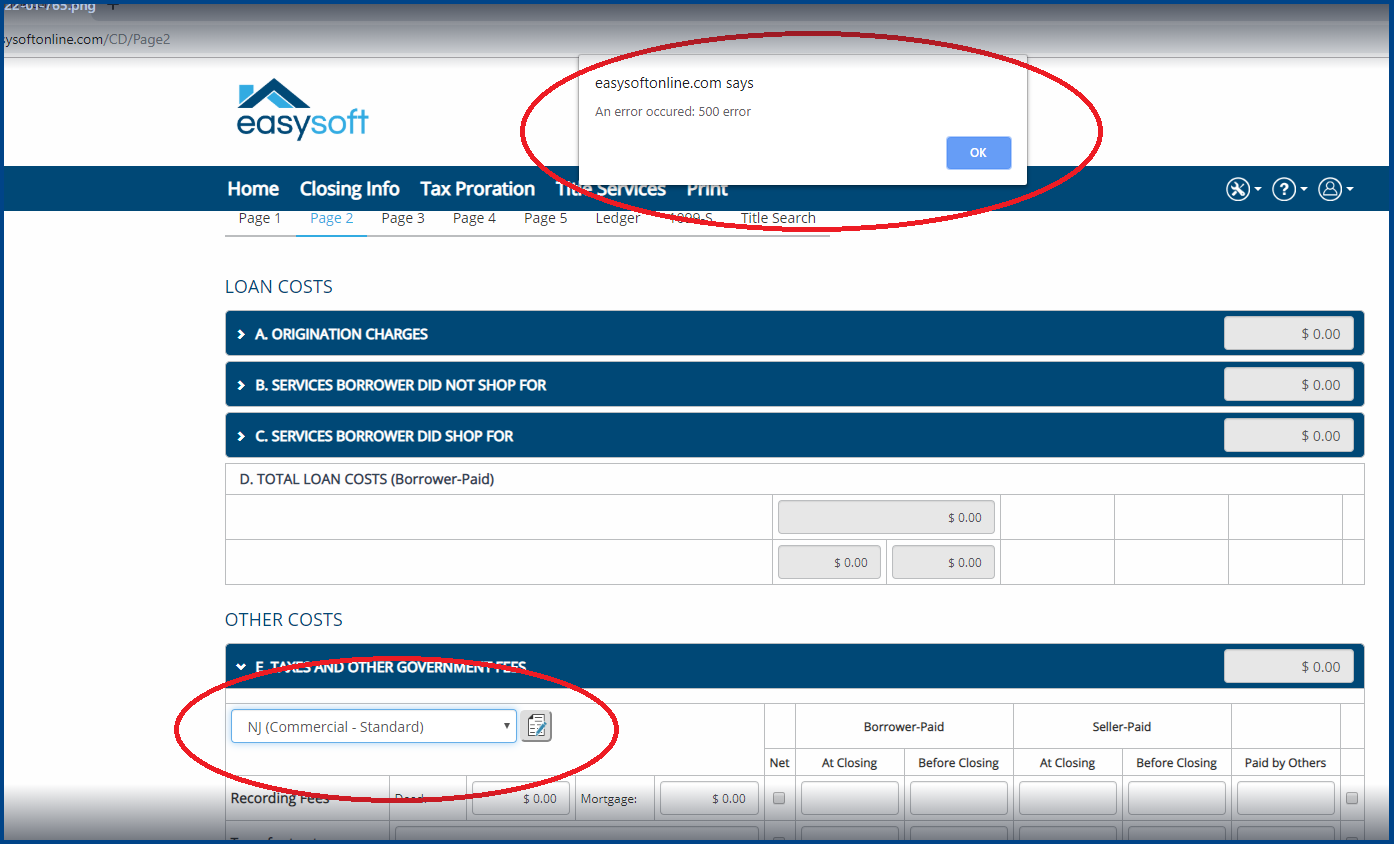This screenshot has height=844, width=1394.
Task: Open the Title Search tab
Action: click(x=778, y=218)
